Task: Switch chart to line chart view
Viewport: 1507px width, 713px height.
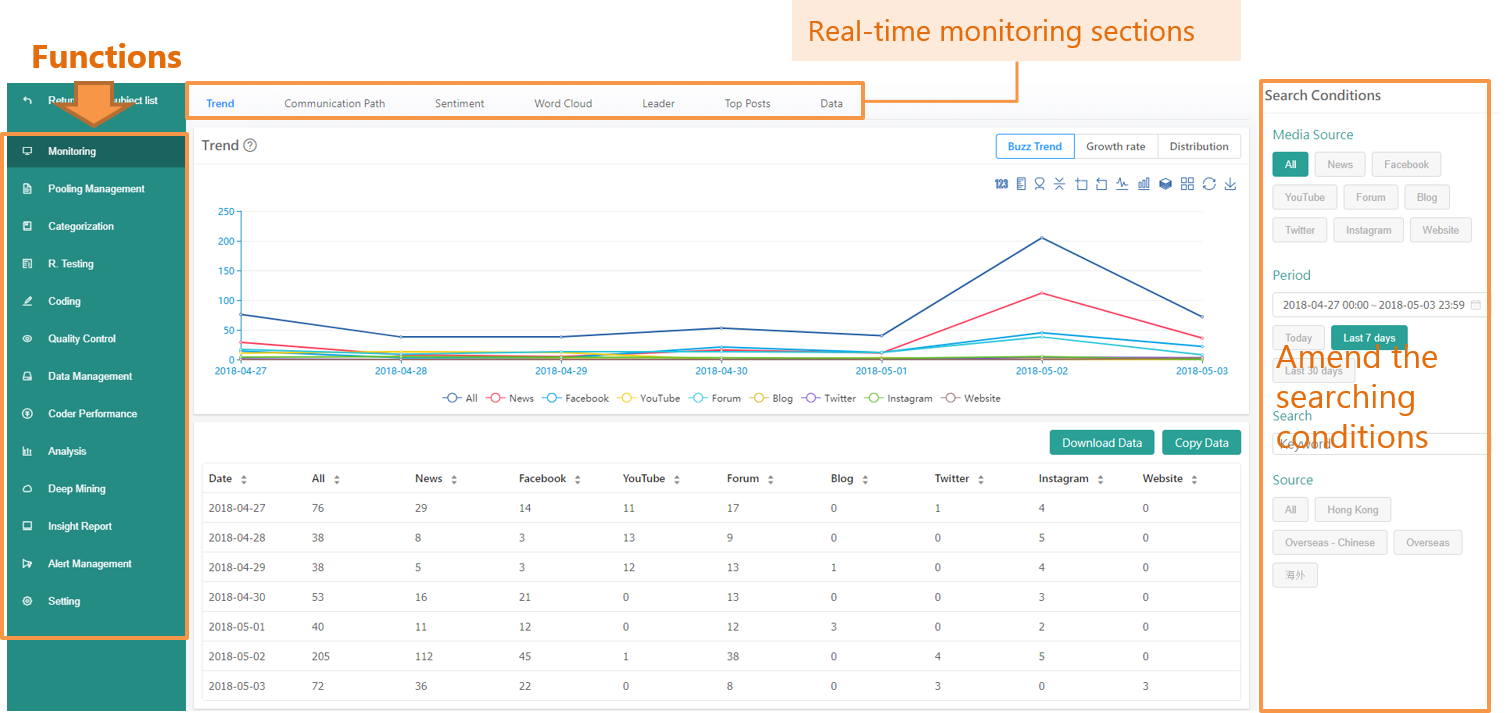Action: tap(1122, 184)
